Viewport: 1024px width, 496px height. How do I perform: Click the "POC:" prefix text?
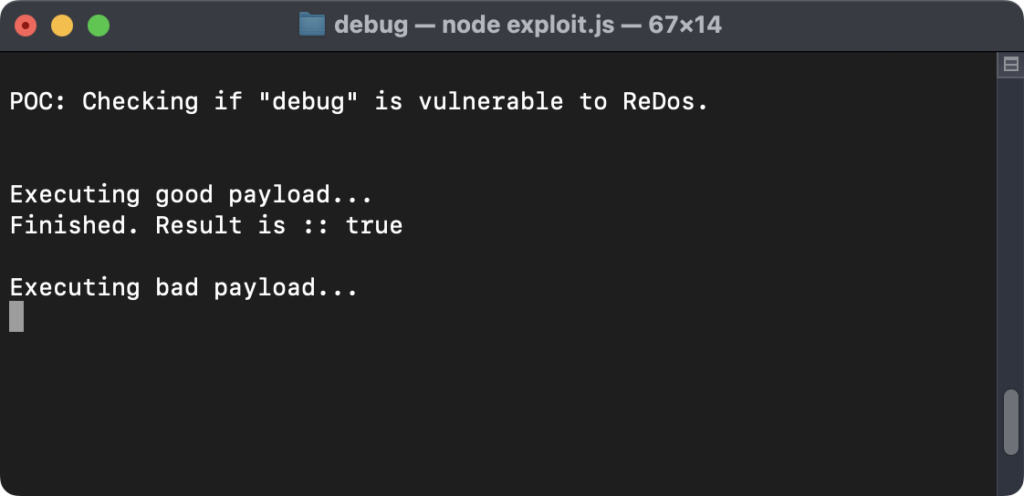[38, 102]
